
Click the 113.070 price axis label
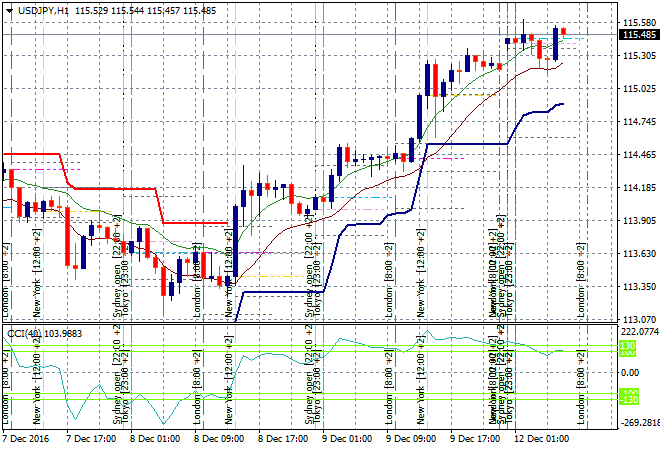coord(638,320)
